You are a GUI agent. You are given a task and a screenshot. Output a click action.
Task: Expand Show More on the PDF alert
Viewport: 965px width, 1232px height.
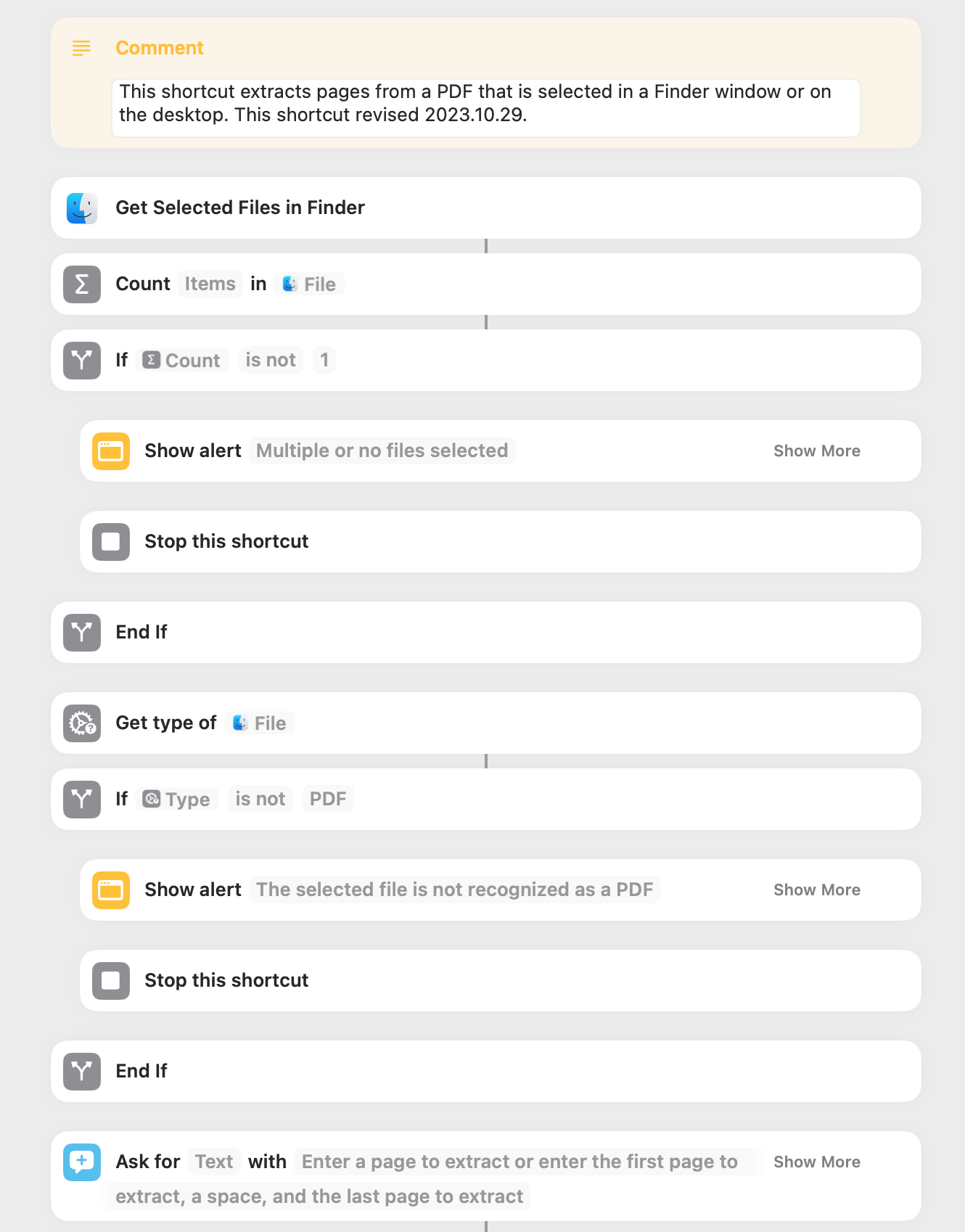point(817,890)
